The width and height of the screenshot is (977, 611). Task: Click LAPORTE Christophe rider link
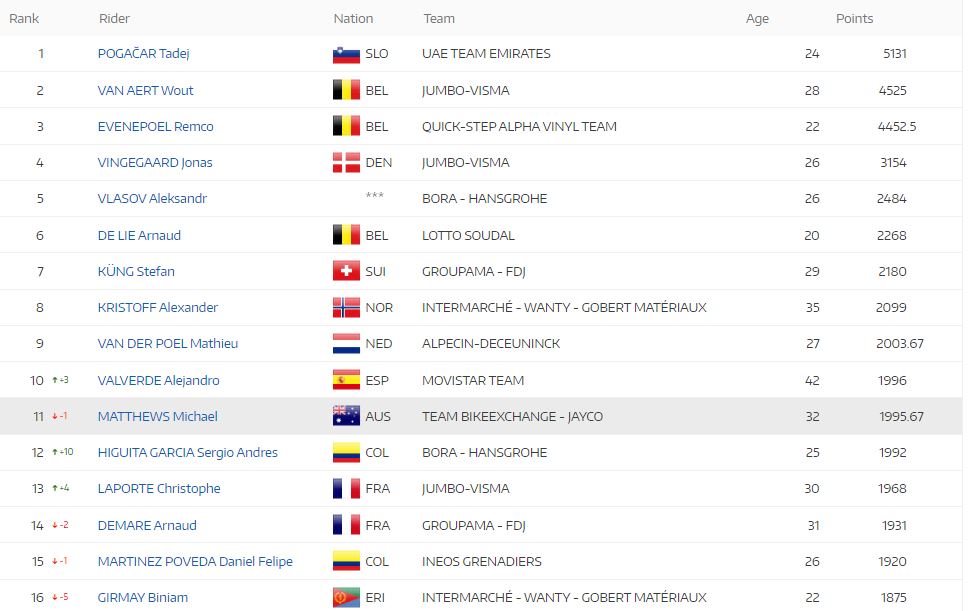[x=159, y=489]
